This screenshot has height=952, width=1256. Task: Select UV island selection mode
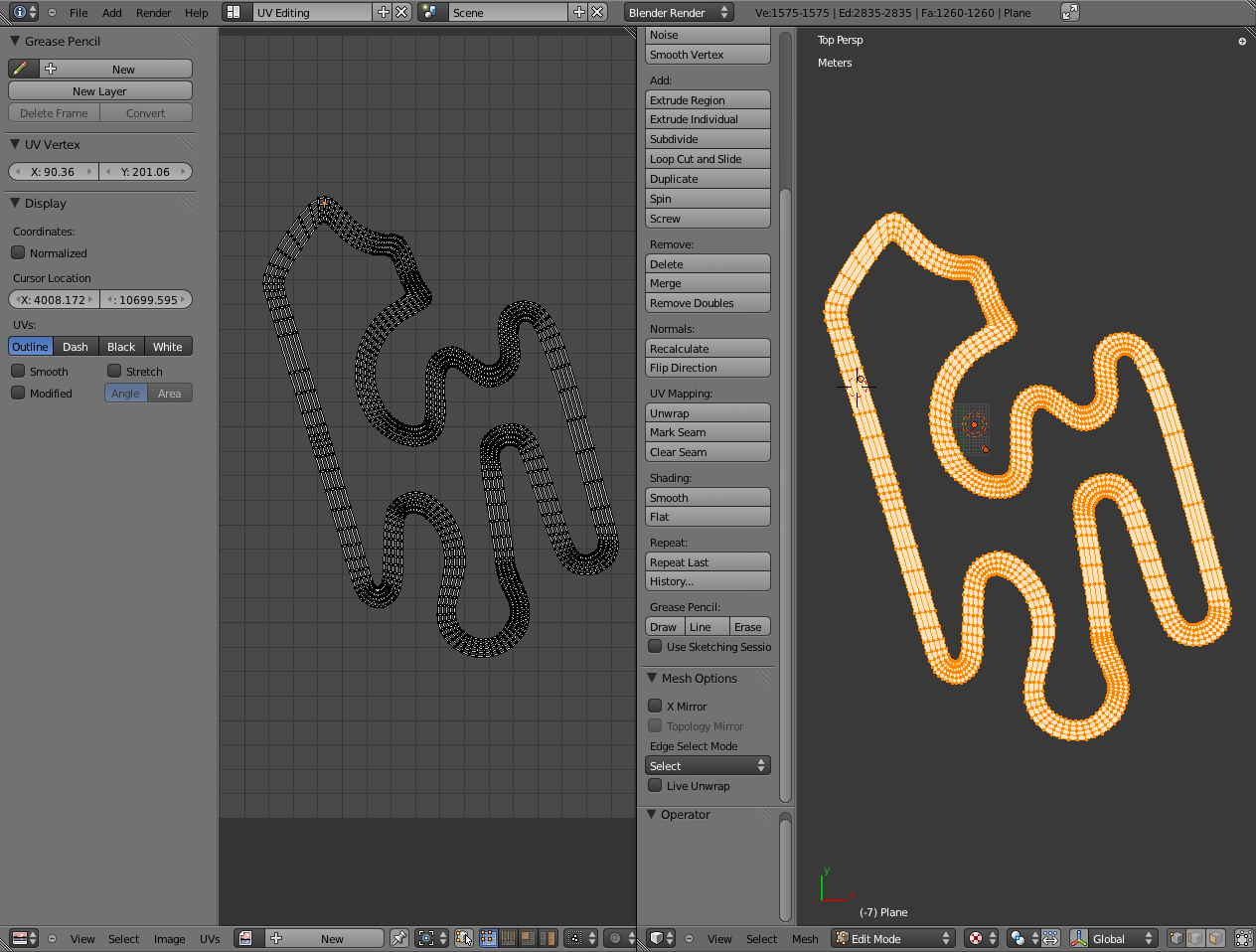[x=548, y=938]
